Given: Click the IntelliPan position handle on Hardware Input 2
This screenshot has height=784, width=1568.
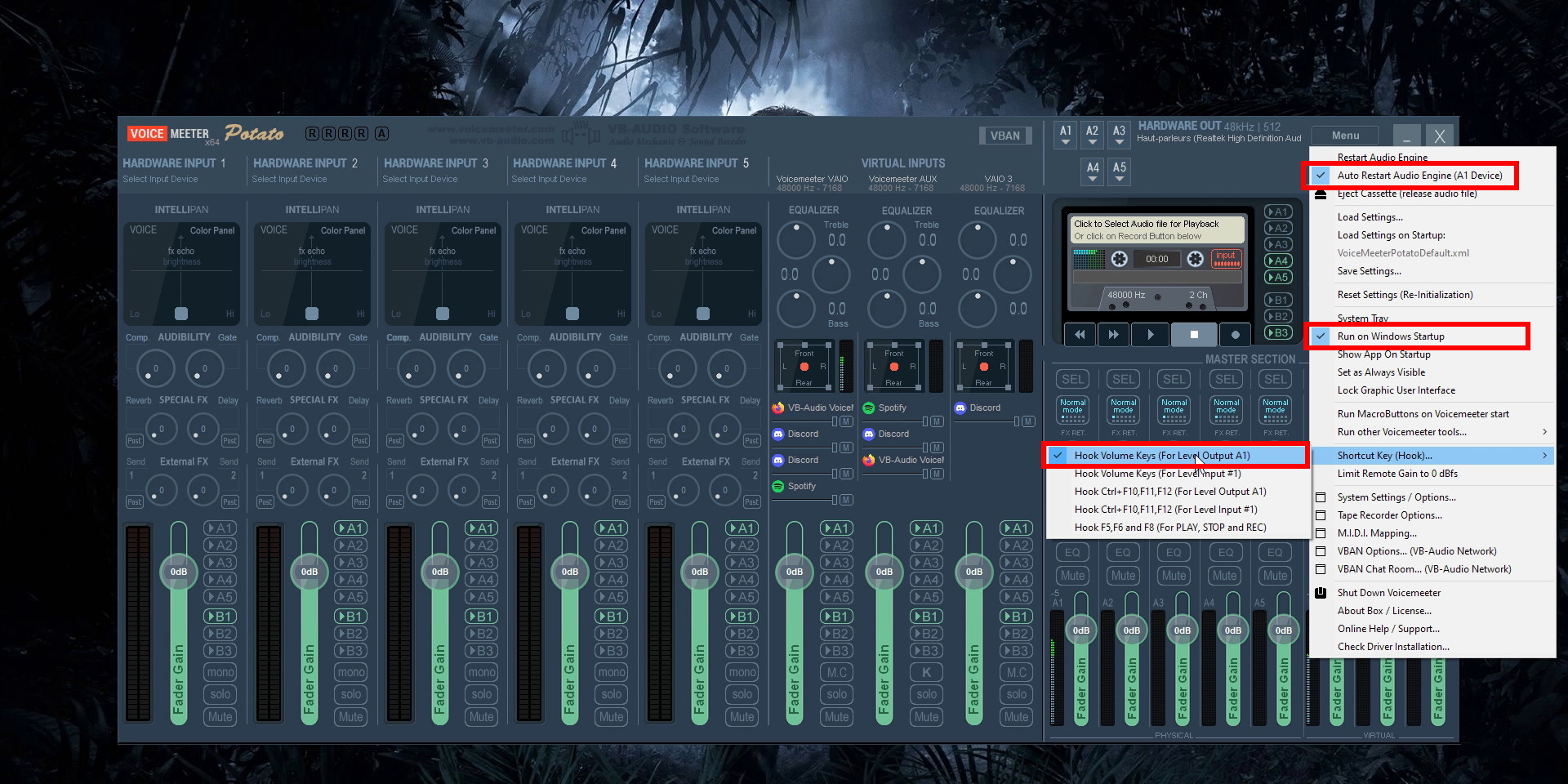Looking at the screenshot, I should [312, 314].
